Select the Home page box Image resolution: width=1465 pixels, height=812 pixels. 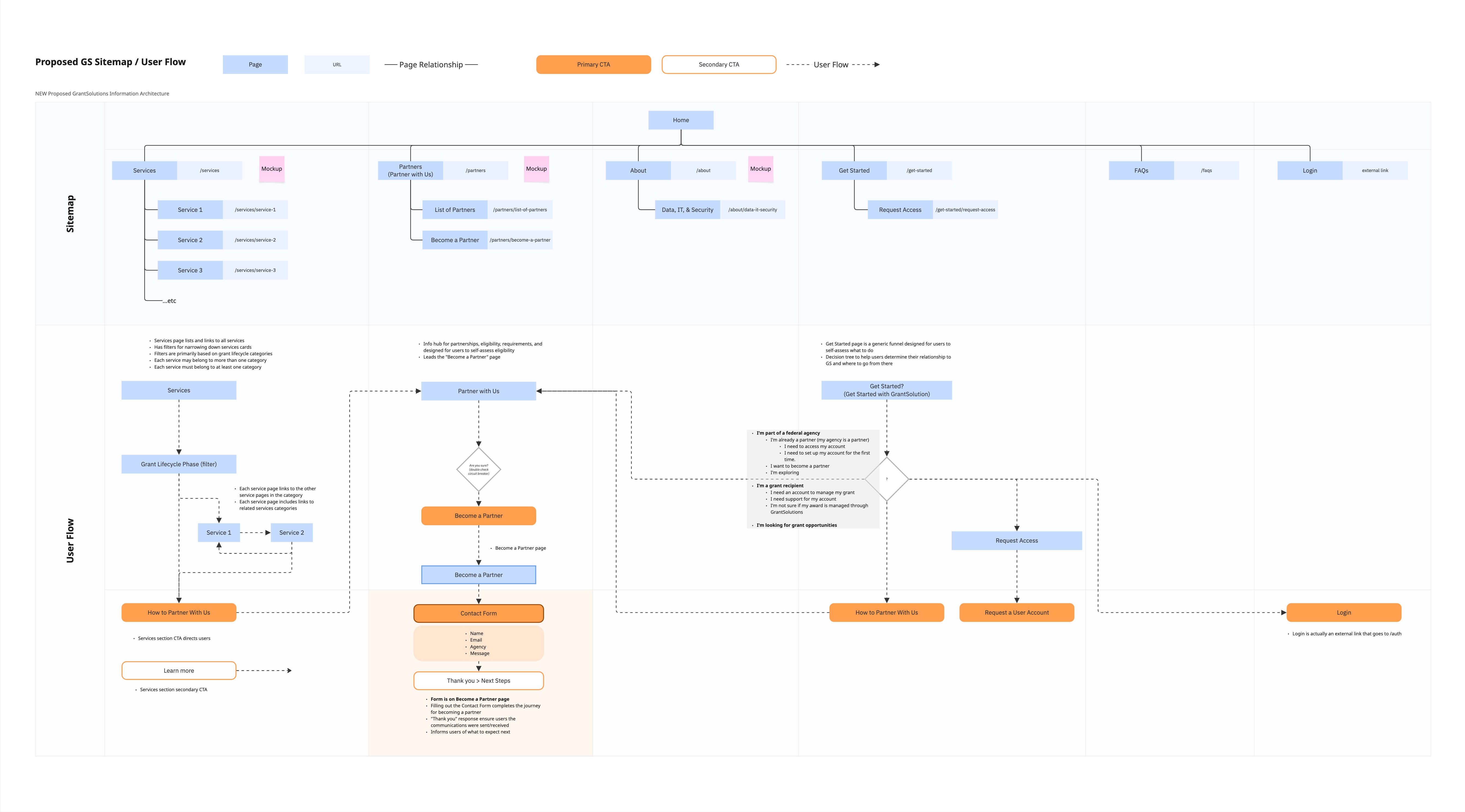pyautogui.click(x=681, y=120)
